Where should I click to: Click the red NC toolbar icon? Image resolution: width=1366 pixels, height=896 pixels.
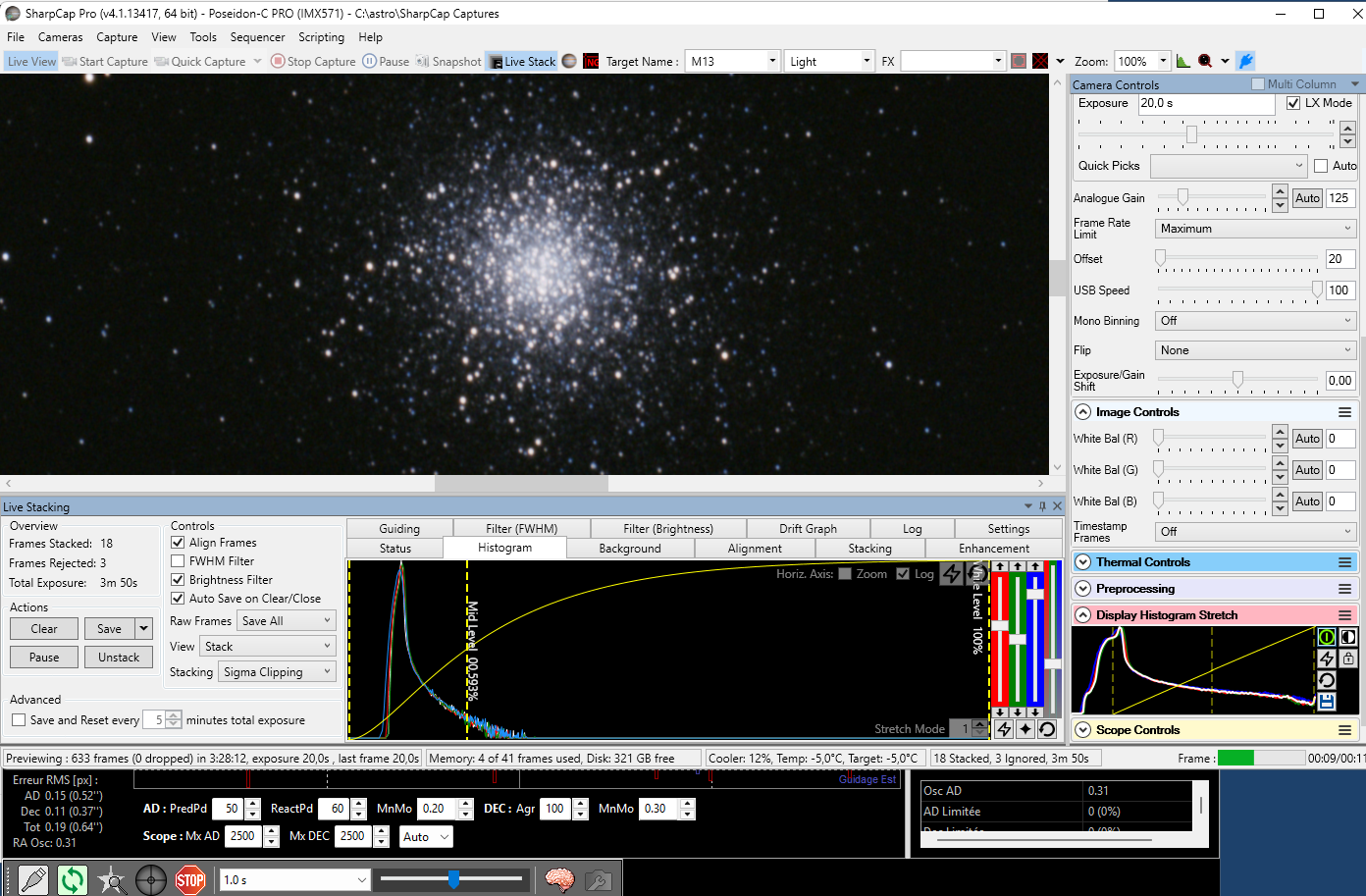tap(591, 61)
